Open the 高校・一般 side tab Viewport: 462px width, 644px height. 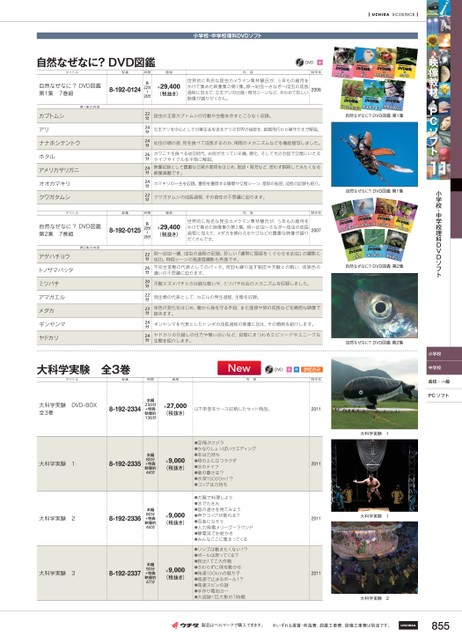(x=444, y=382)
